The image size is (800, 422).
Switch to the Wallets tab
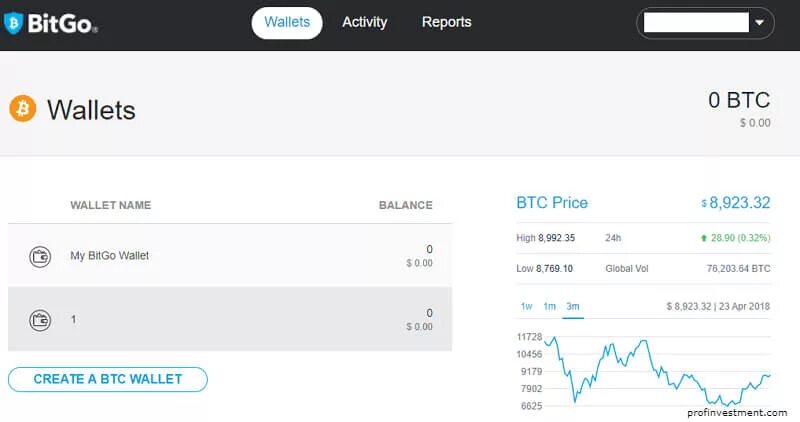(x=287, y=22)
